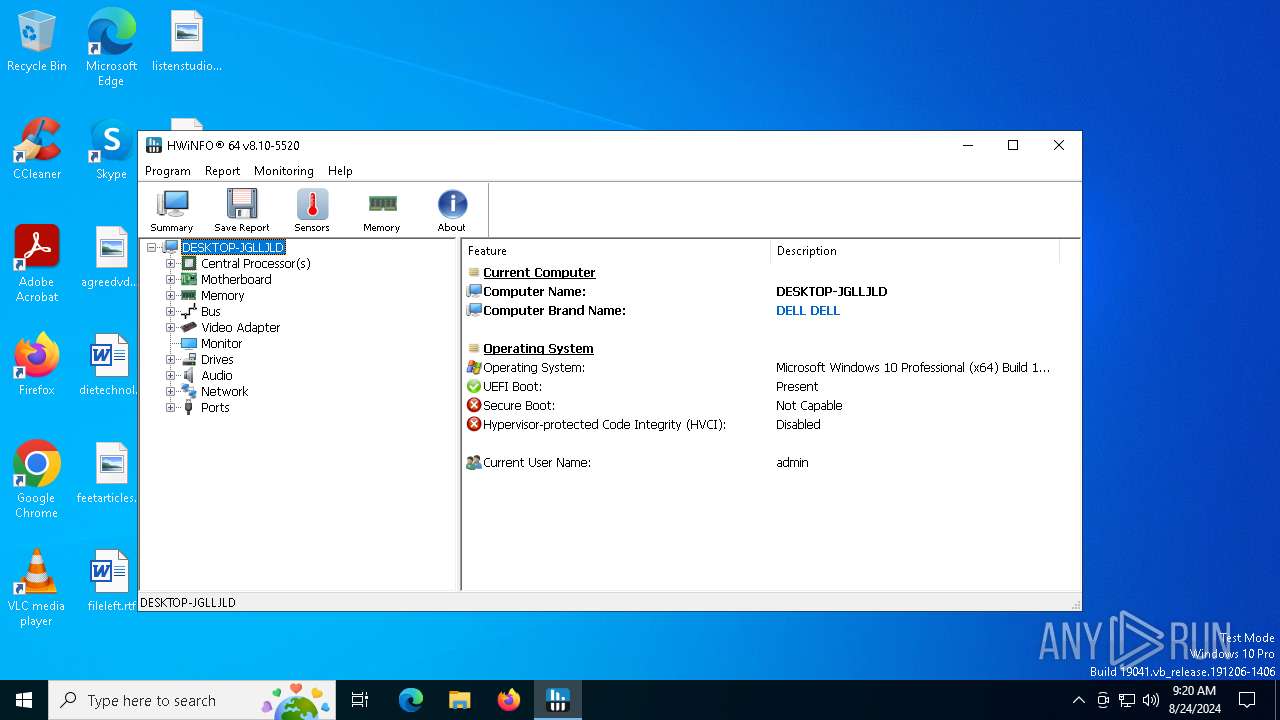Click the Microsoft Windows 10 Professional description value
Screen dimensions: 1280x720
pyautogui.click(x=913, y=367)
